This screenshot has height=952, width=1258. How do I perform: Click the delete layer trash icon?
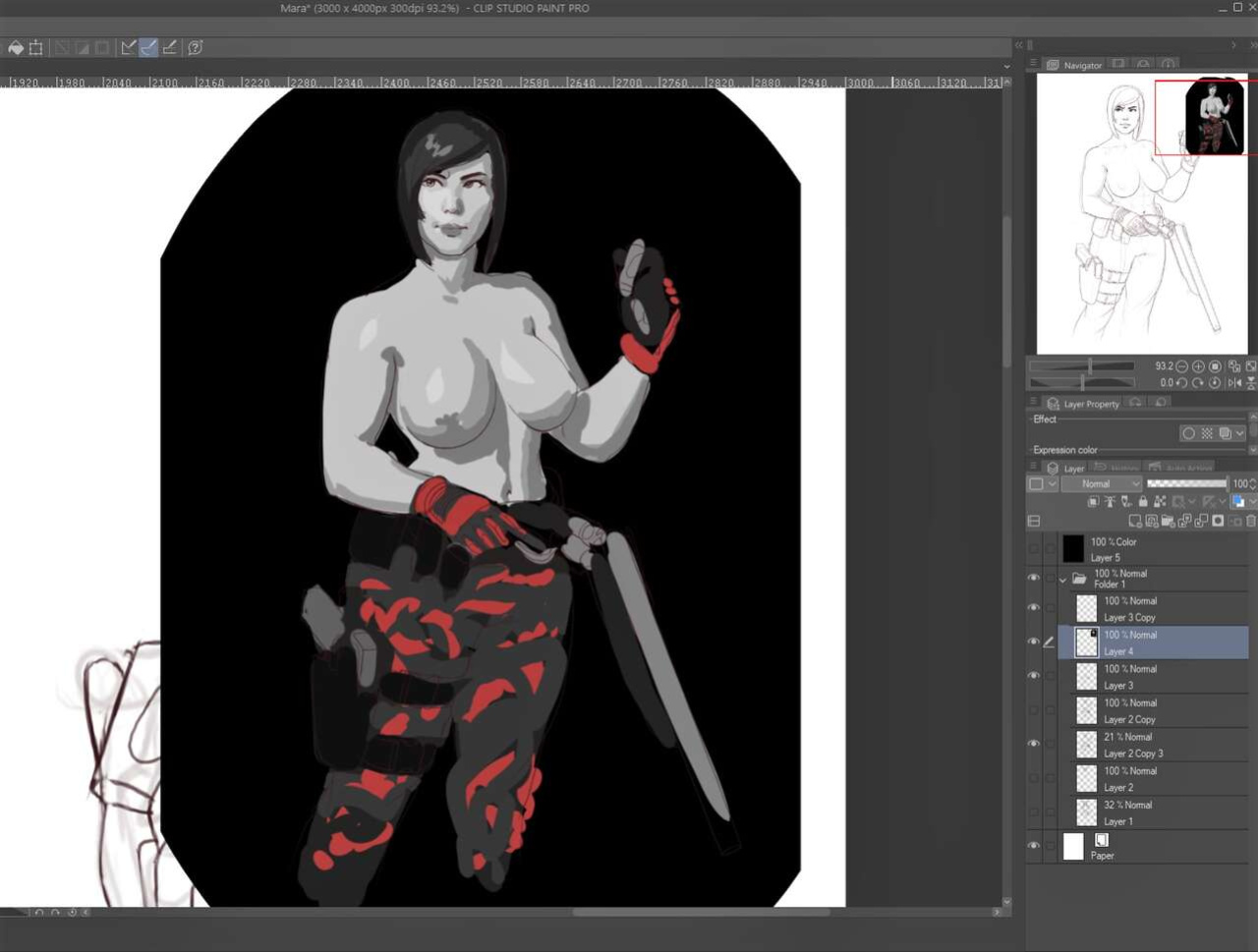(1251, 521)
